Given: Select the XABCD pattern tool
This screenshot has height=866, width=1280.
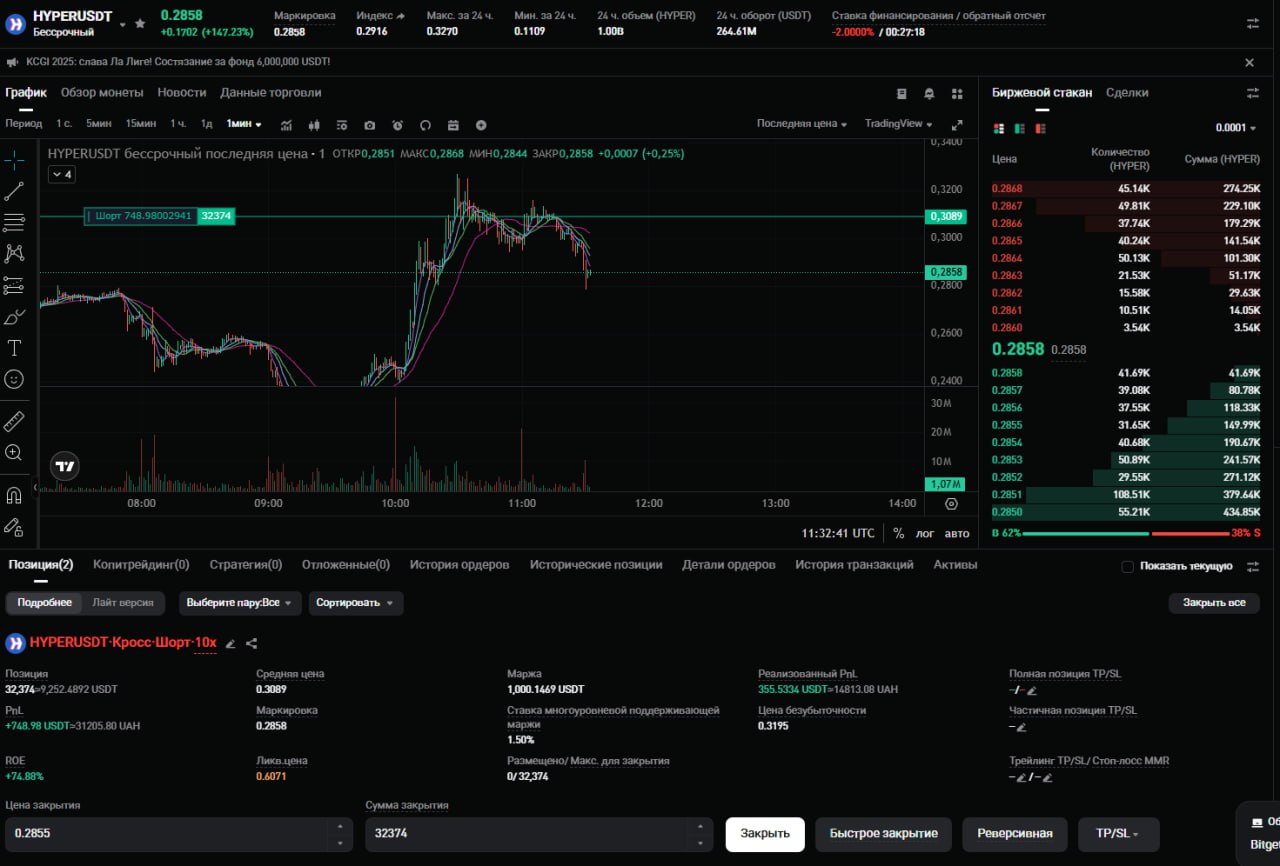Looking at the screenshot, I should pyautogui.click(x=14, y=254).
